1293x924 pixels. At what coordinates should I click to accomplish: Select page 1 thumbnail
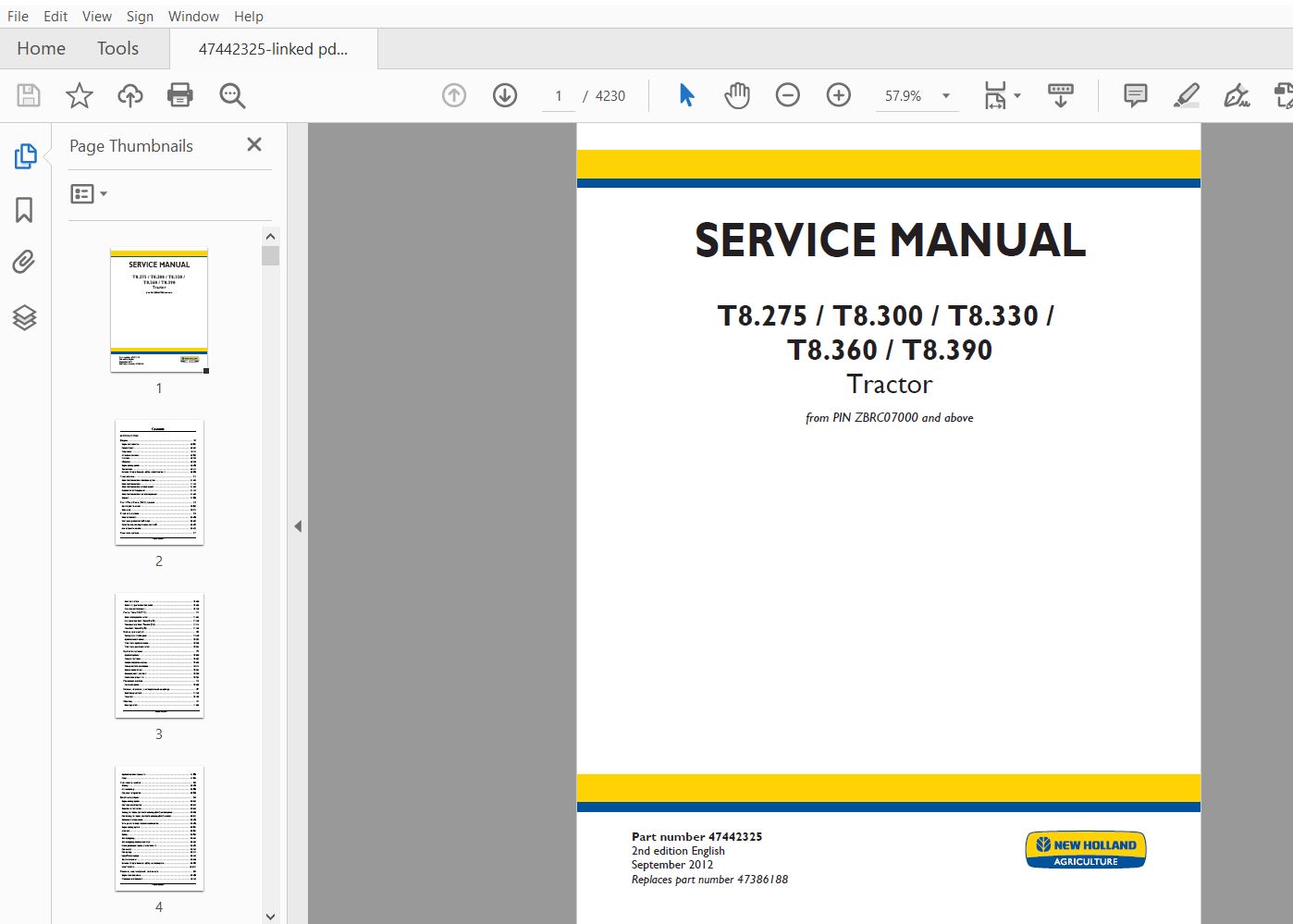(159, 311)
